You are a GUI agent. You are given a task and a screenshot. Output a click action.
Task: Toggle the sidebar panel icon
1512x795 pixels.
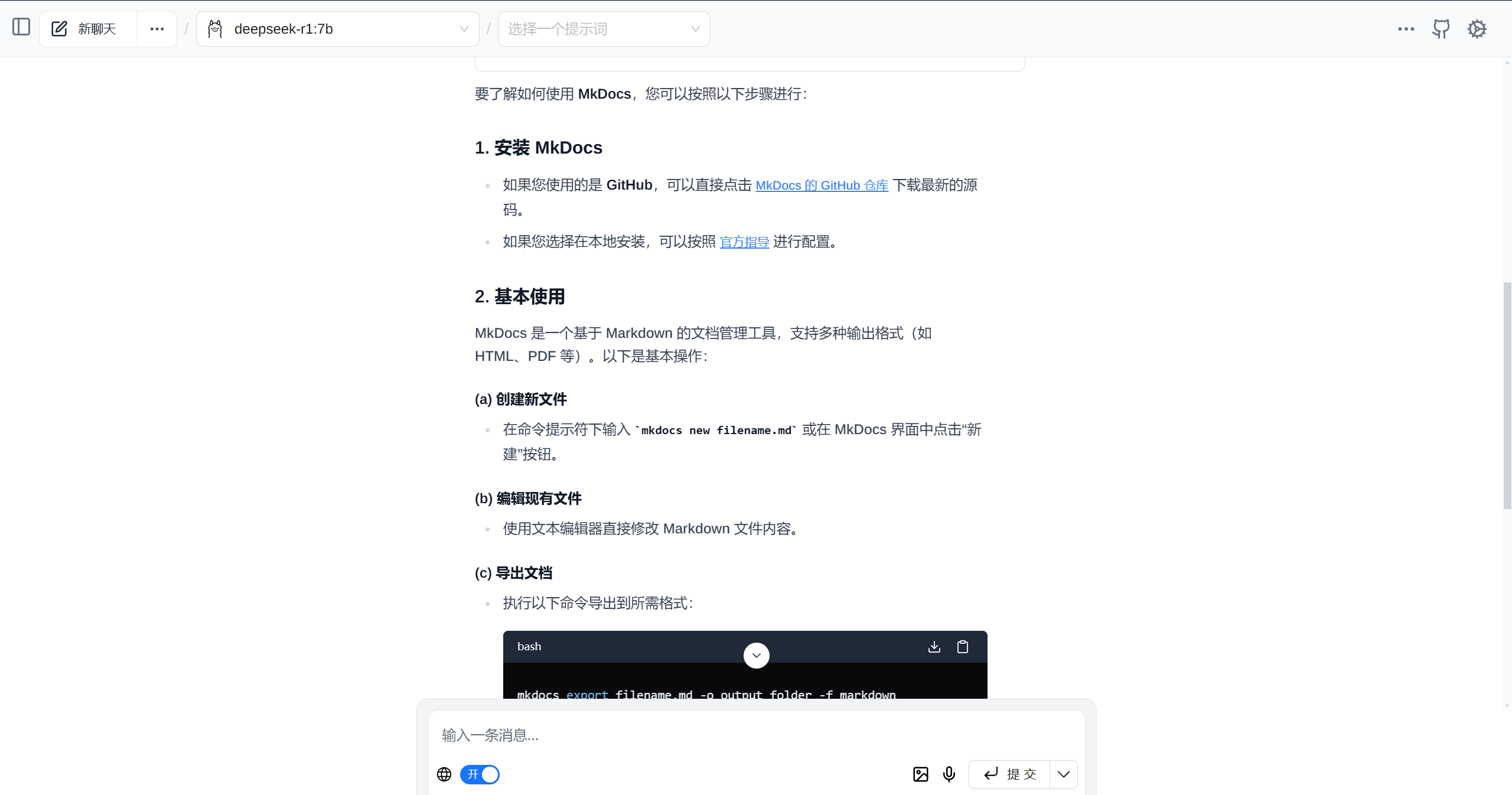coord(21,27)
